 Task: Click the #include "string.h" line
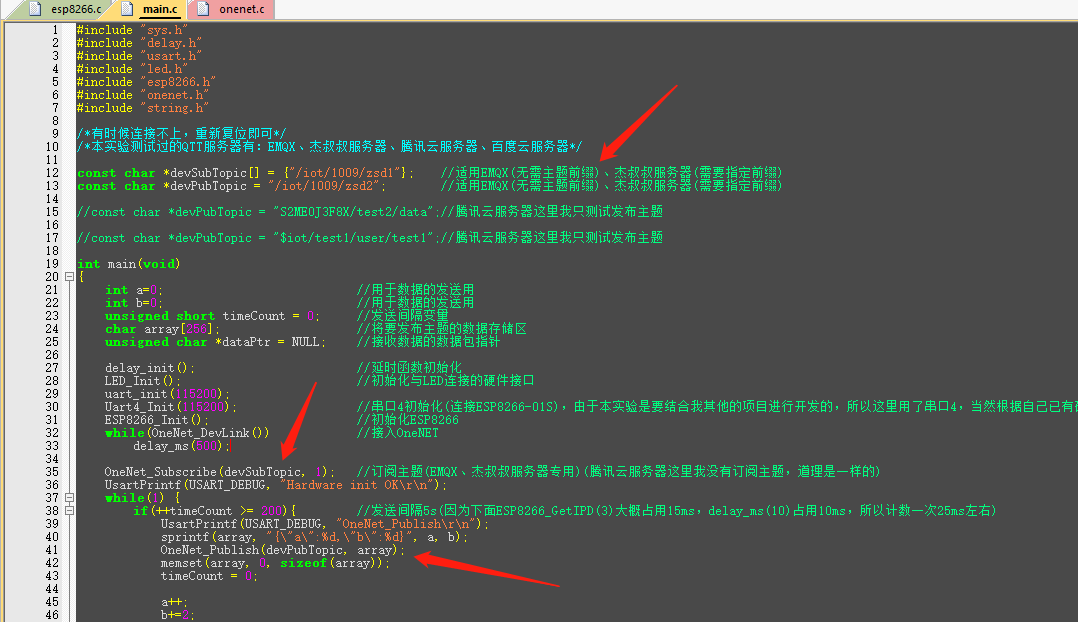[x=143, y=108]
